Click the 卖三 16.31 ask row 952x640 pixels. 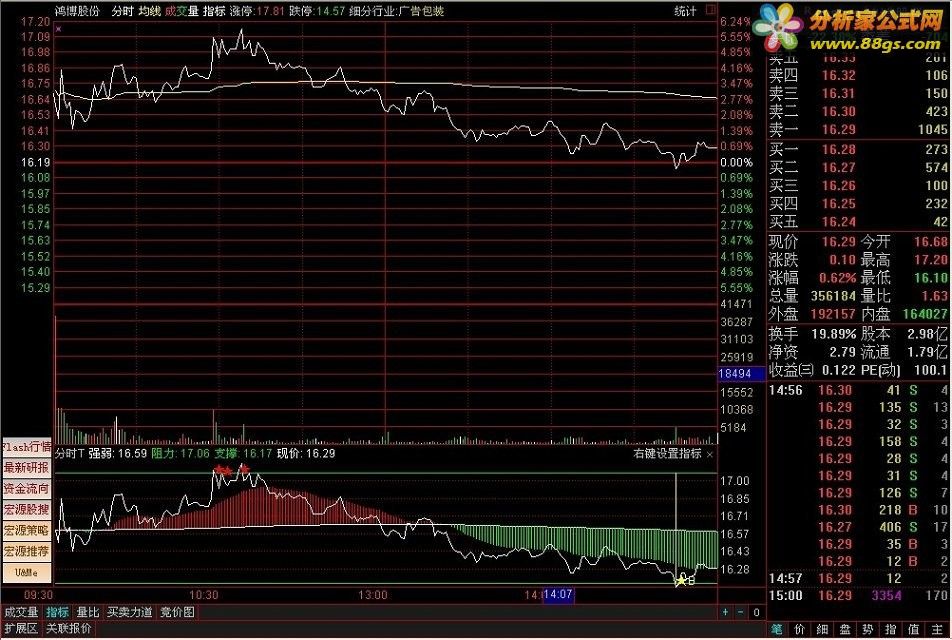858,94
